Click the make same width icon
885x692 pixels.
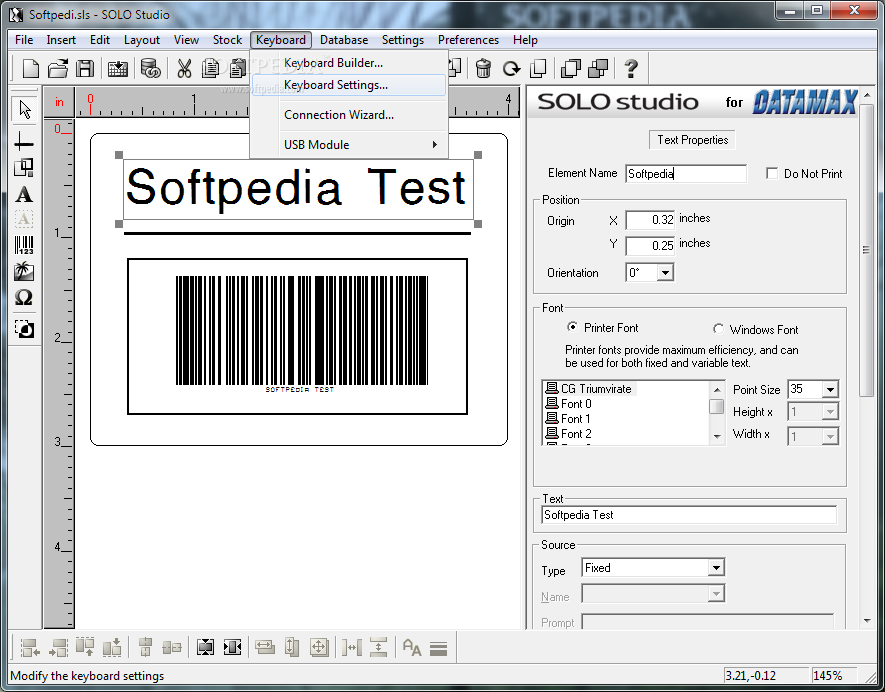click(265, 647)
